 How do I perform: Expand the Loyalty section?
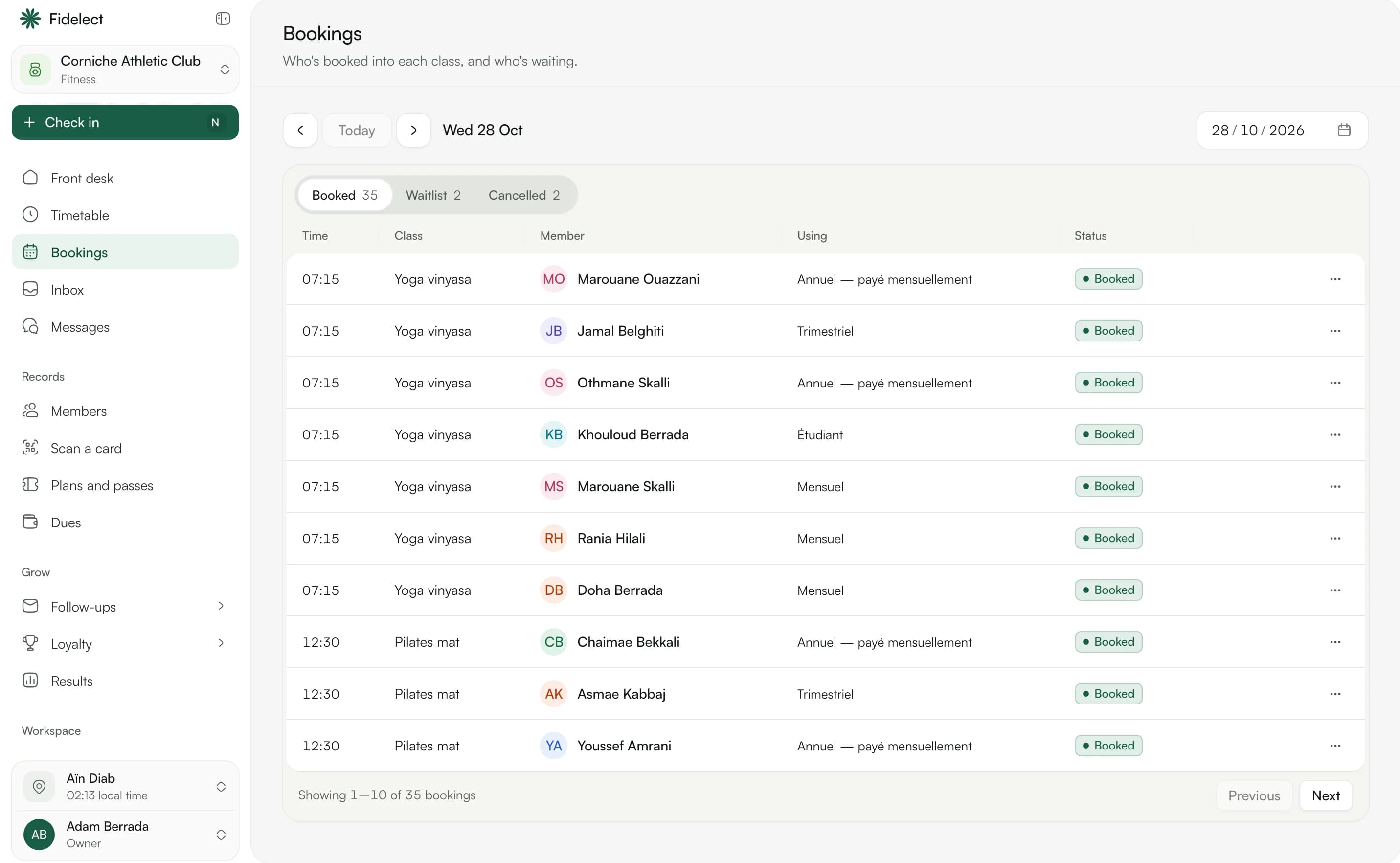coord(125,643)
